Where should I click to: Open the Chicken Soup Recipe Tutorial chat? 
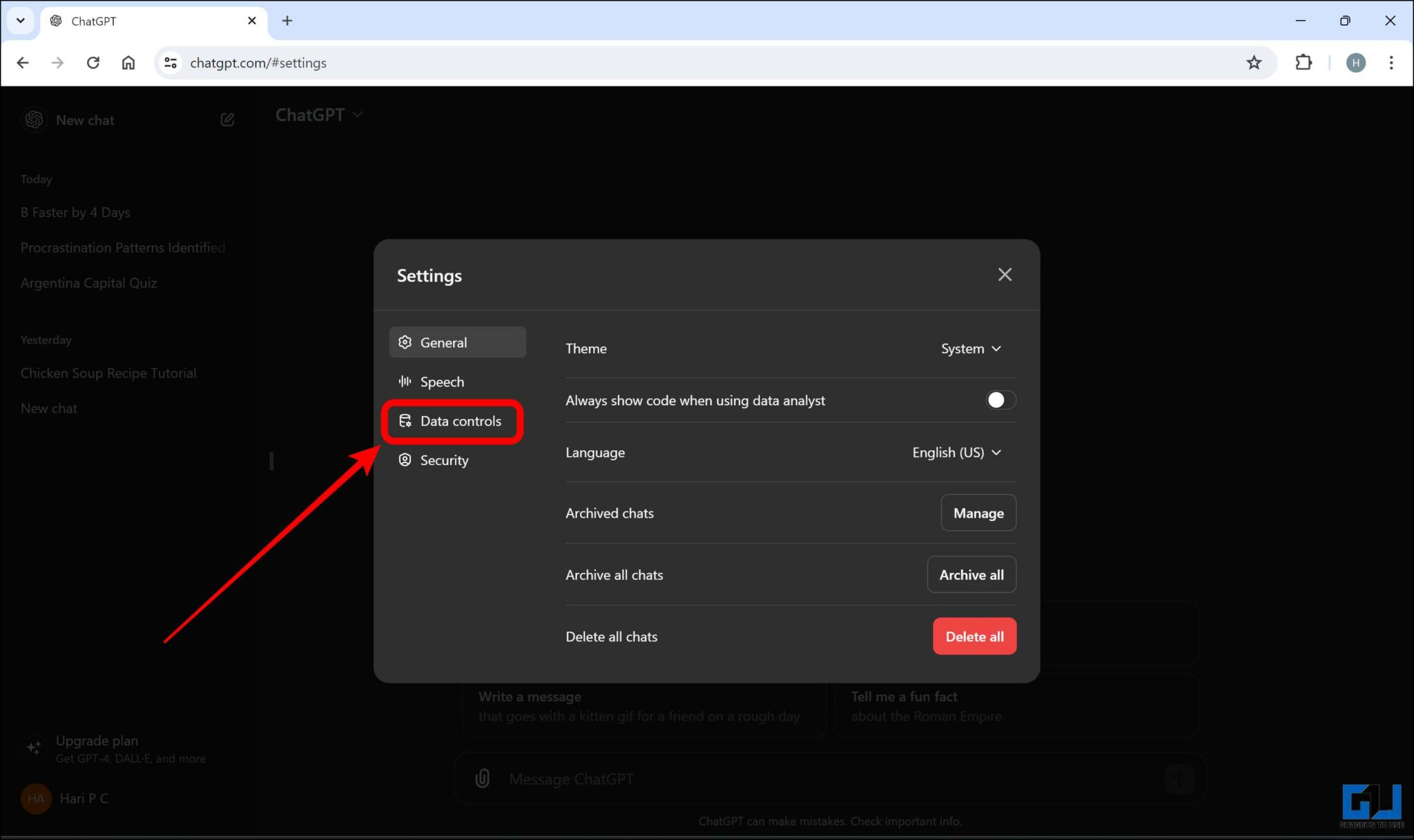pos(108,373)
